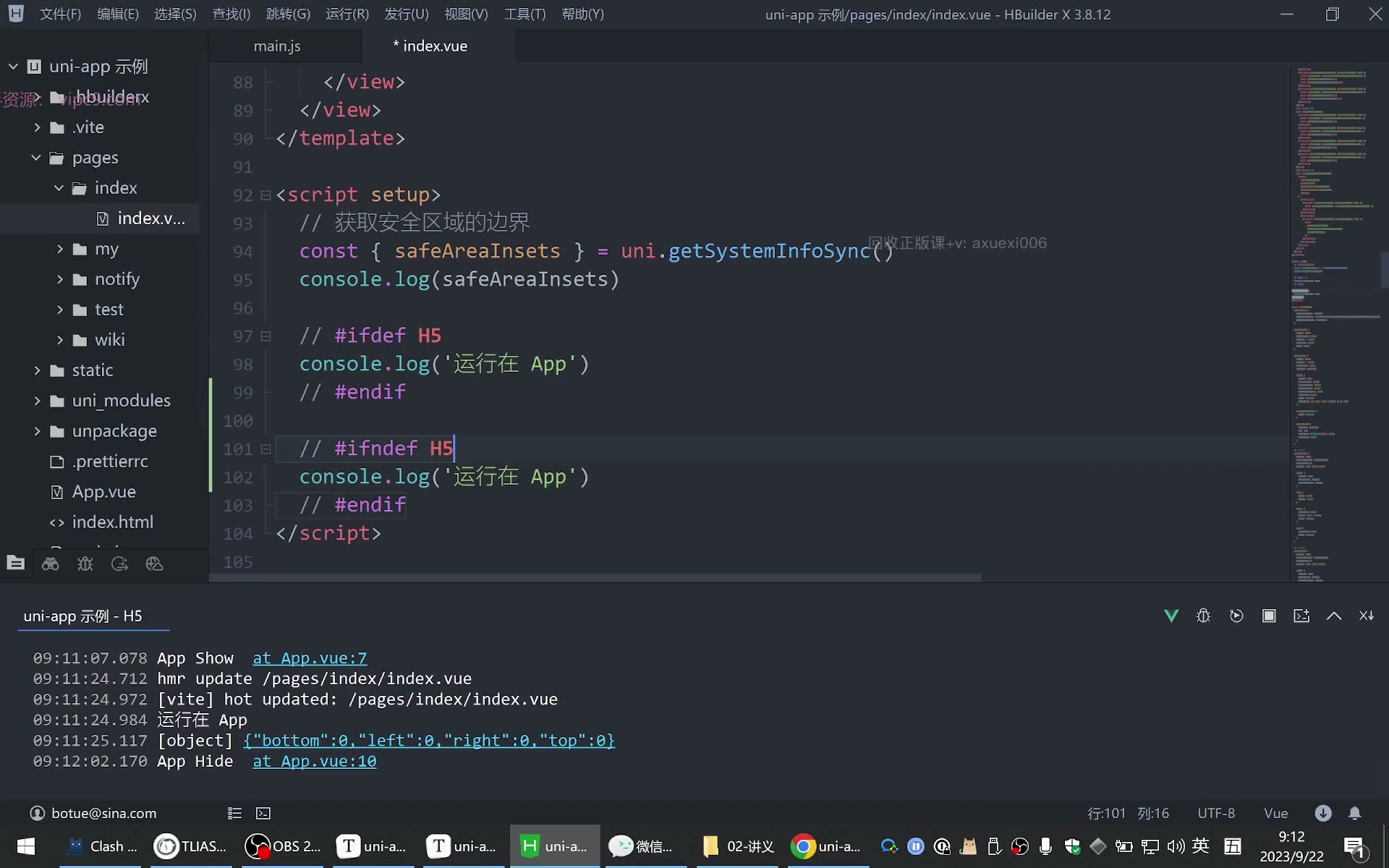1389x868 pixels.
Task: Click the green V icon in console toolbar
Action: [x=1171, y=616]
